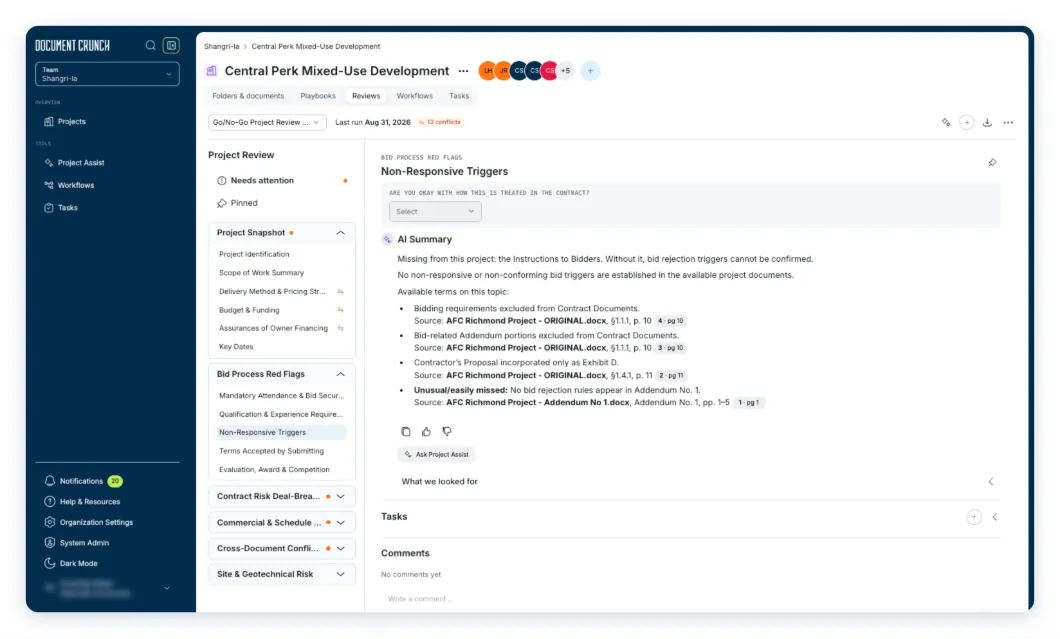Viewport: 1060px width, 639px height.
Task: Open Mandatory Attendance & Bid Security item
Action: pyautogui.click(x=281, y=396)
